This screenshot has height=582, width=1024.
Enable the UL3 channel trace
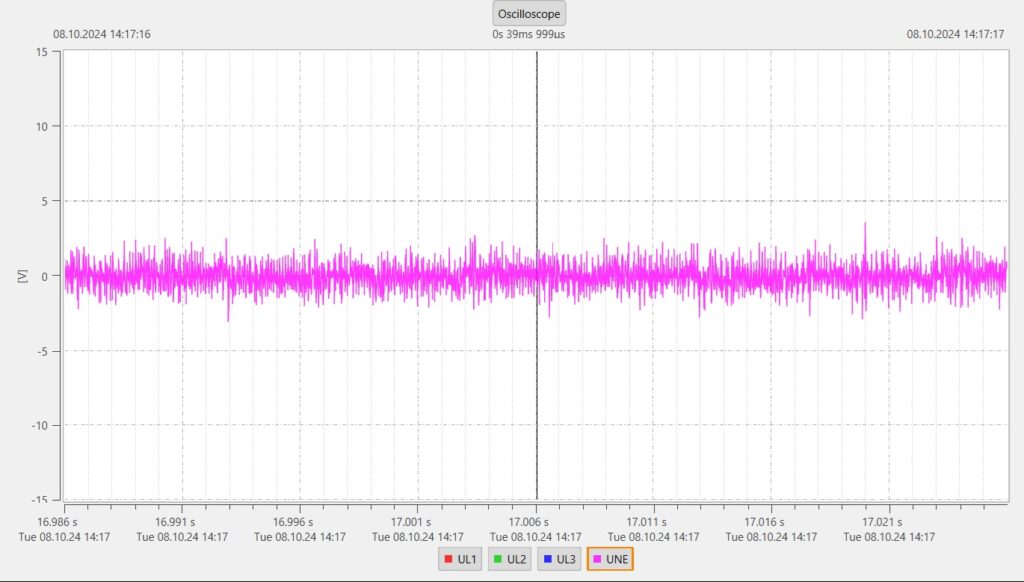tap(559, 559)
